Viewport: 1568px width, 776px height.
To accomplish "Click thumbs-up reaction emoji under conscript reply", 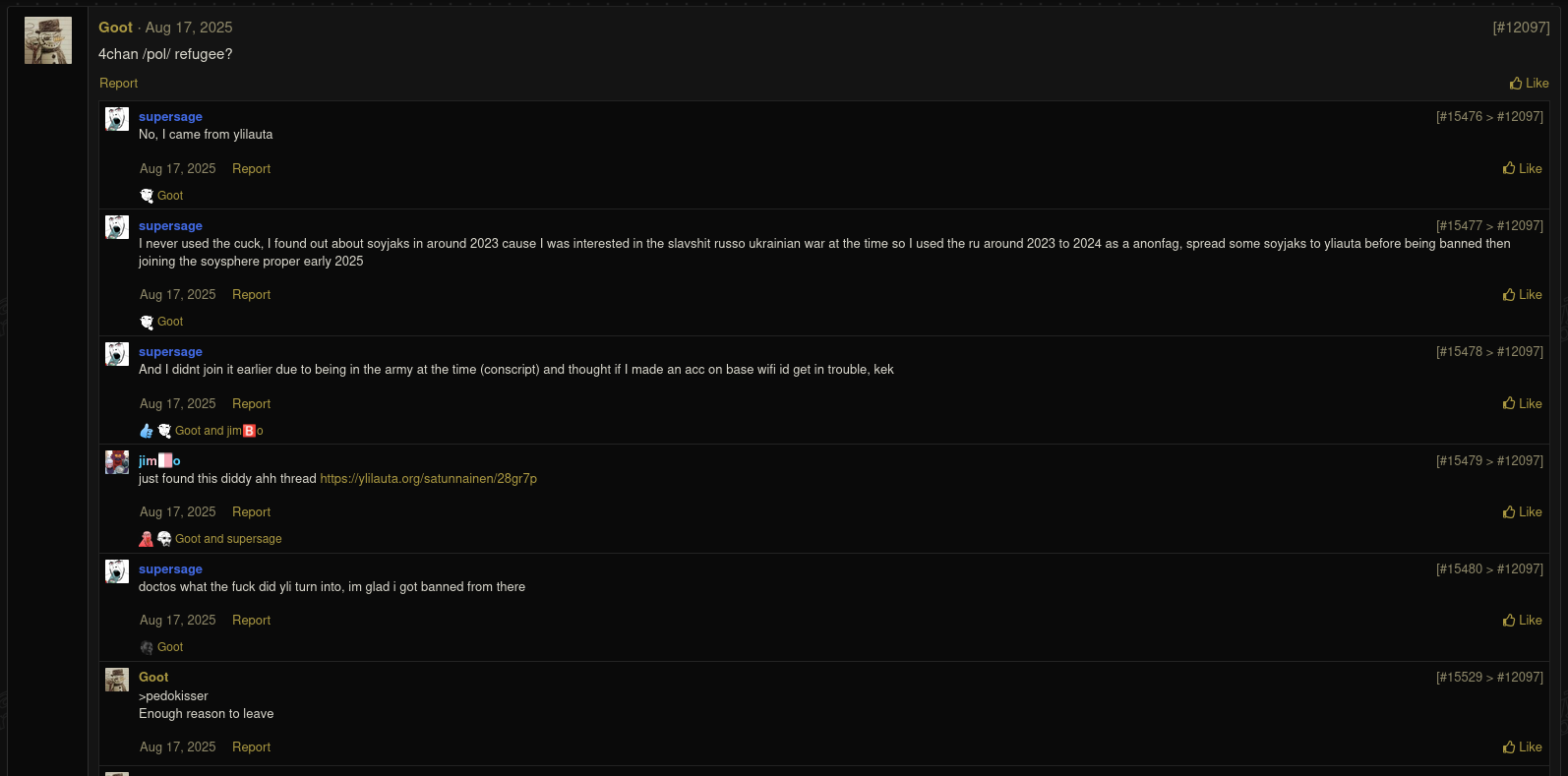I will (x=147, y=431).
